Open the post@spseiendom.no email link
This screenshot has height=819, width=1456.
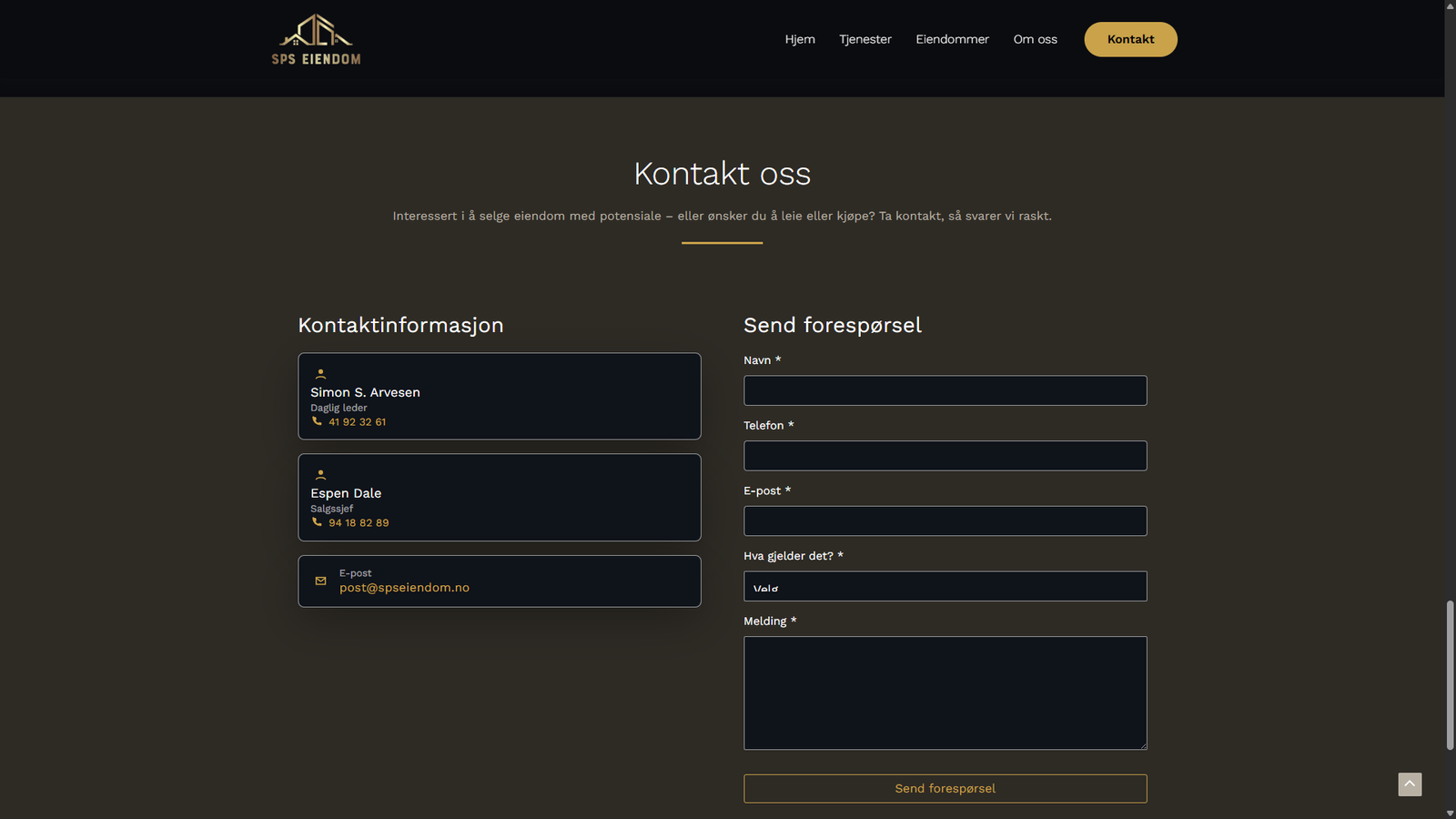(x=404, y=588)
